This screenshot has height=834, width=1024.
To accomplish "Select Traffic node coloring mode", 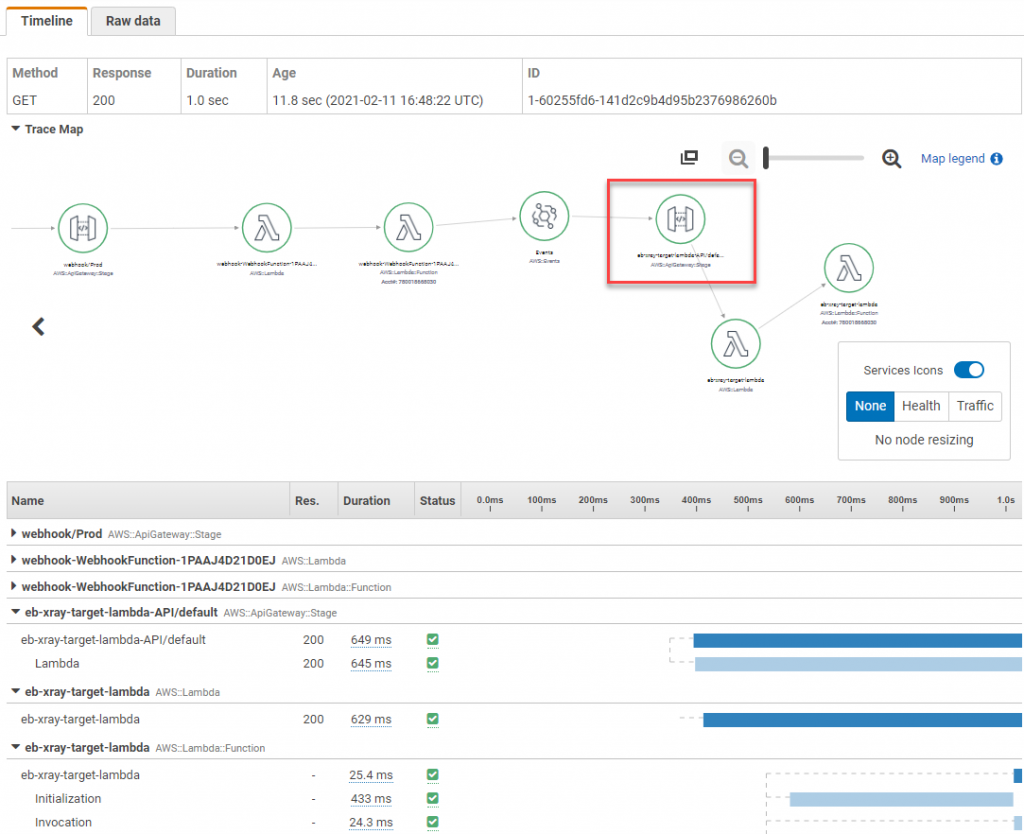I will click(x=974, y=406).
